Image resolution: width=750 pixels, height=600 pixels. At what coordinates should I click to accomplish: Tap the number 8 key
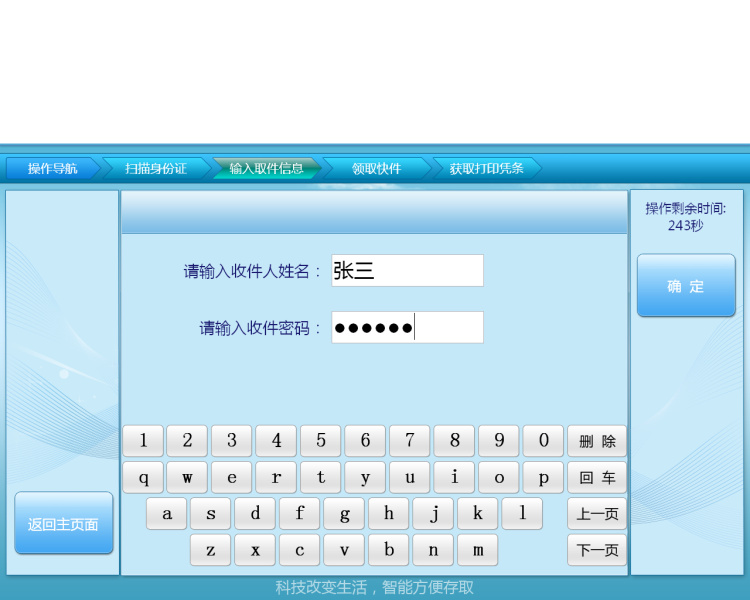point(454,441)
